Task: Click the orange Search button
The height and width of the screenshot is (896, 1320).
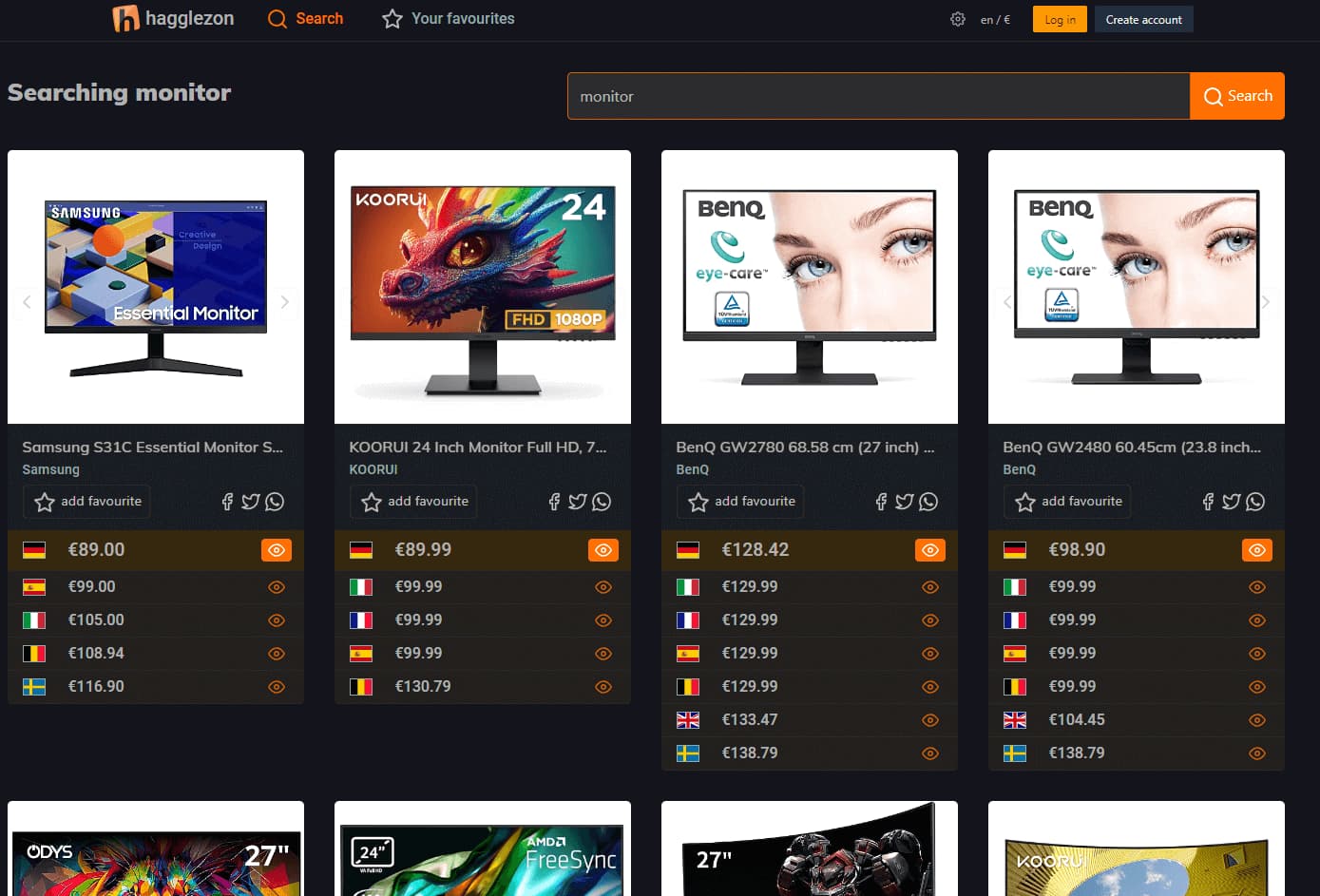Action: coord(1237,96)
